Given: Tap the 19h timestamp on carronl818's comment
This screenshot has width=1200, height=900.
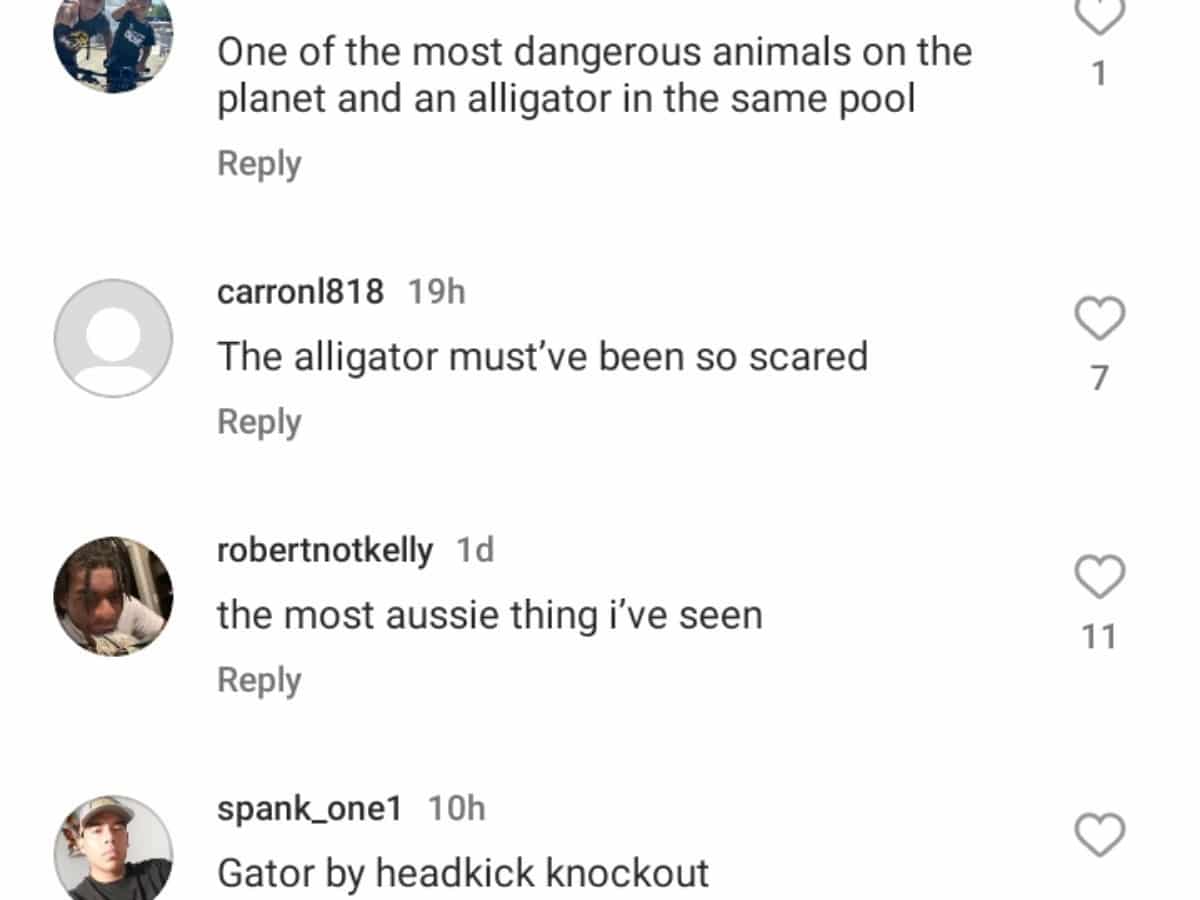Looking at the screenshot, I should click(x=437, y=292).
